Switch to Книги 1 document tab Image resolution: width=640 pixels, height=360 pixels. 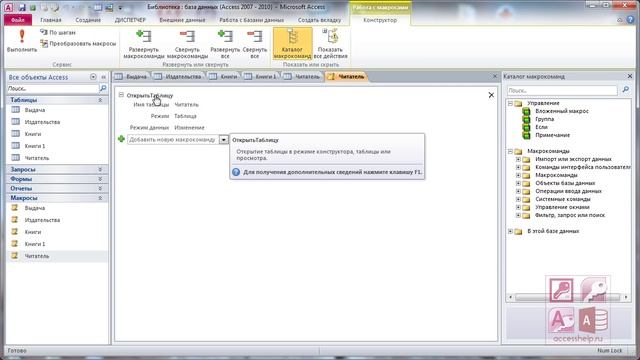pos(261,77)
